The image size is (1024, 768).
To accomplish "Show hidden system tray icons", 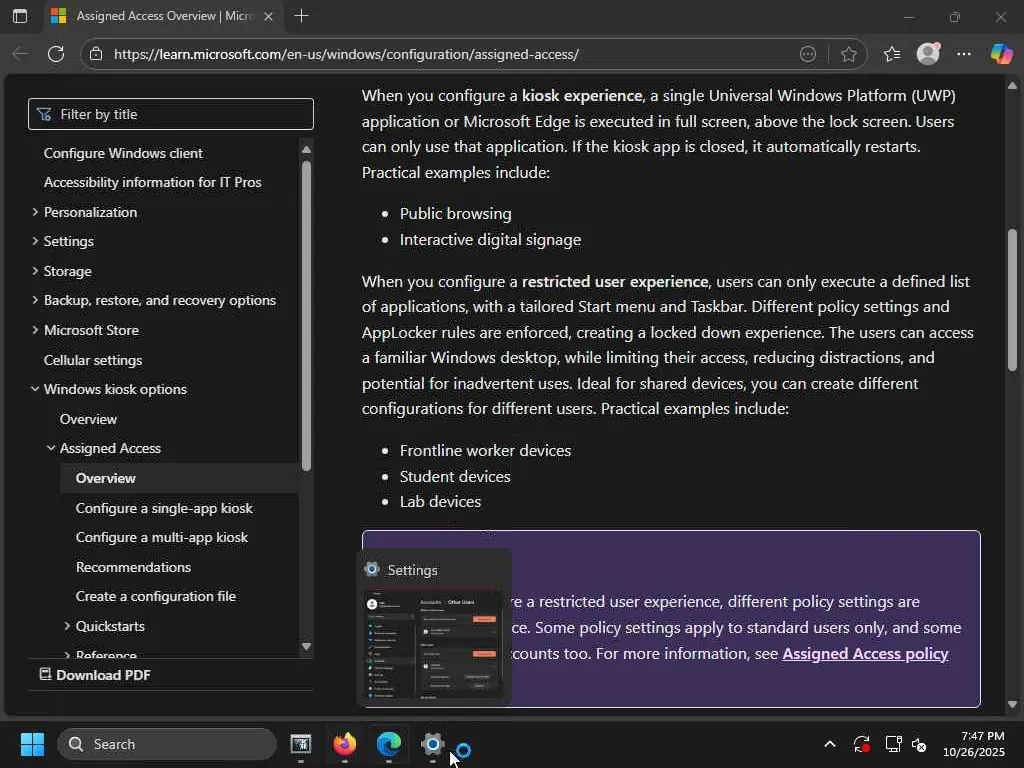I will (829, 744).
